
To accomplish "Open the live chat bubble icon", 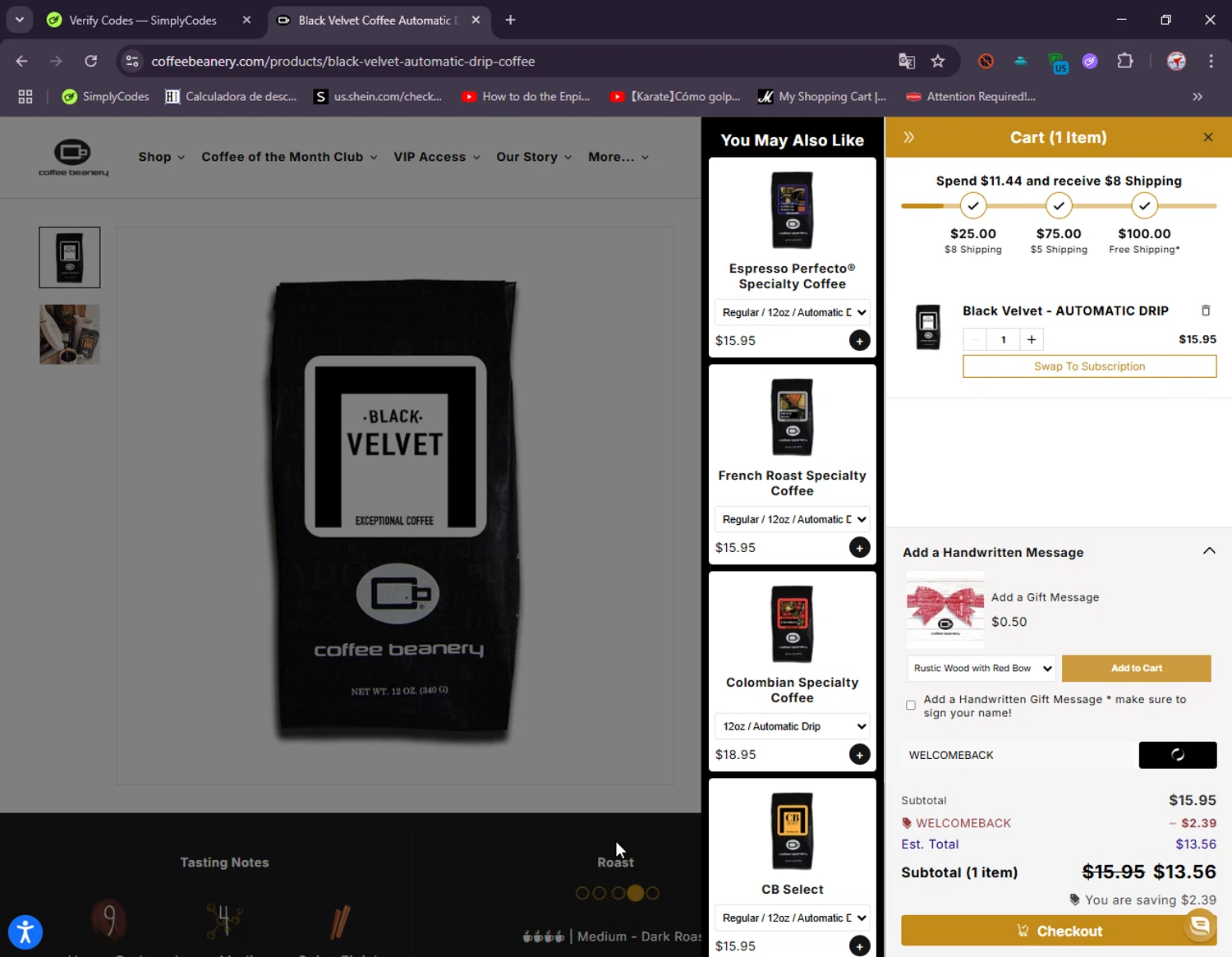I will [1200, 925].
